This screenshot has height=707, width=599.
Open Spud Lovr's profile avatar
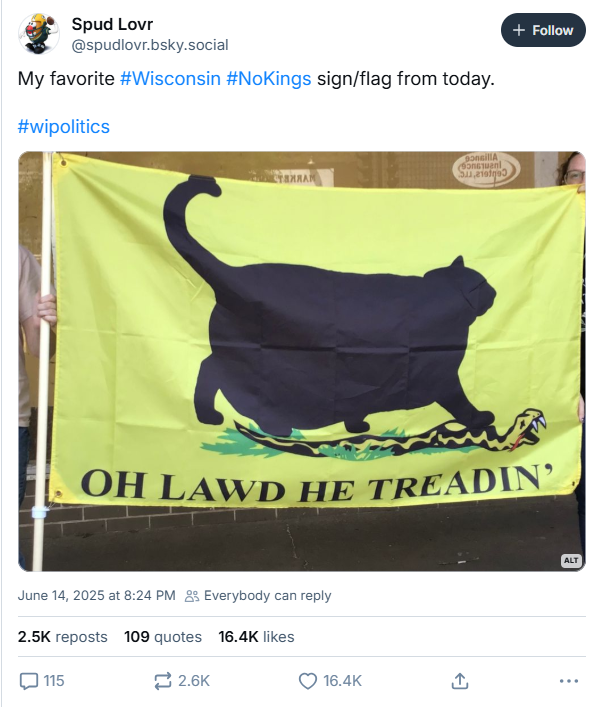click(x=39, y=34)
